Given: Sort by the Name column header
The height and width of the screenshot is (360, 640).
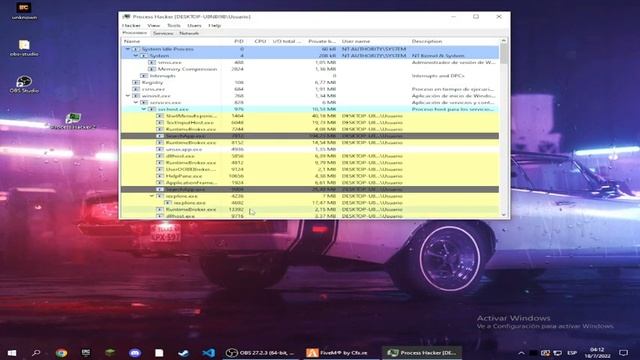Looking at the screenshot, I should click(132, 41).
